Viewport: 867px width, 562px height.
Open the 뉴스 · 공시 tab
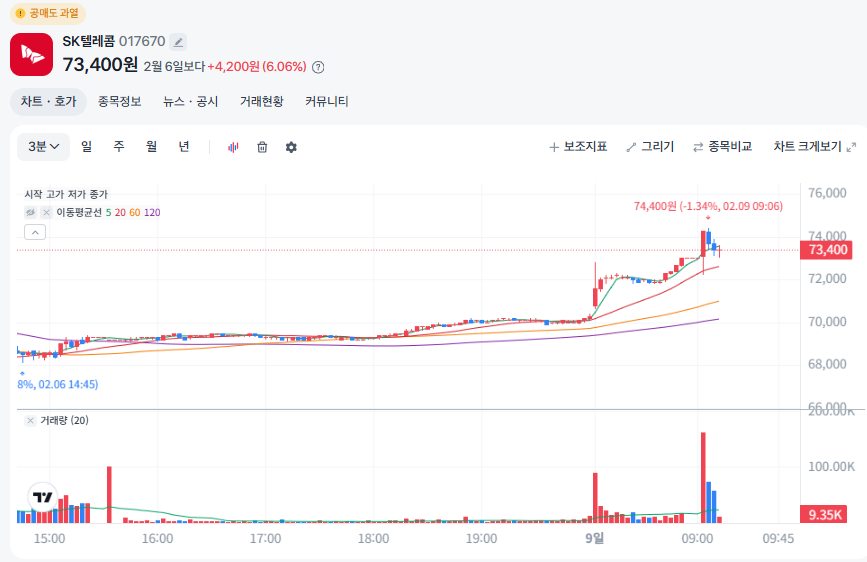click(x=190, y=102)
